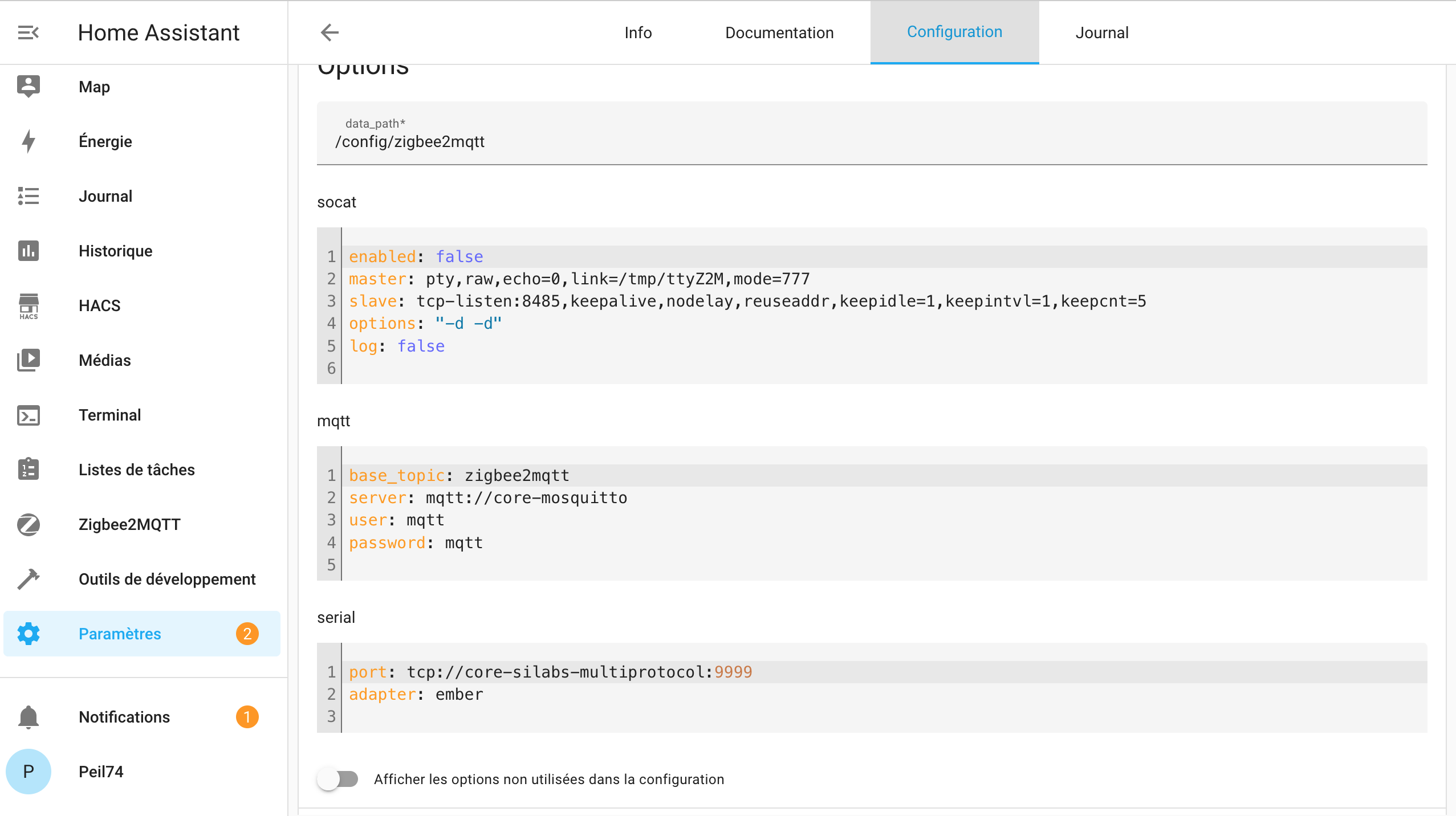
Task: Collapse the sidebar with hamburger icon
Action: tap(28, 32)
